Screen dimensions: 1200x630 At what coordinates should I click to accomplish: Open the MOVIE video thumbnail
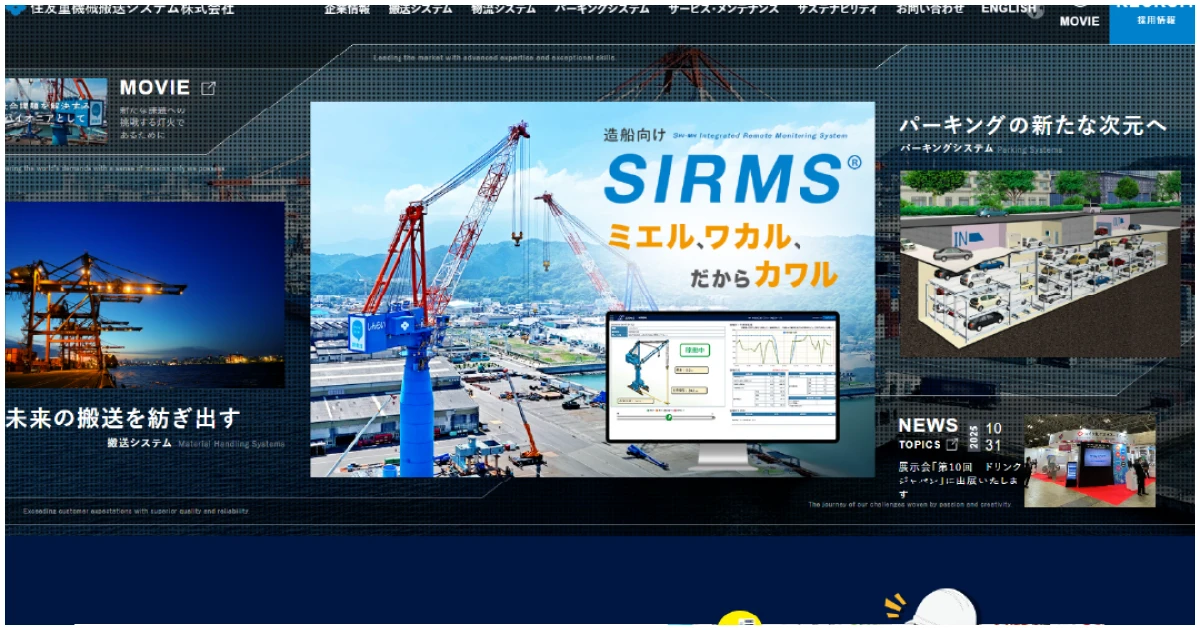[56, 111]
